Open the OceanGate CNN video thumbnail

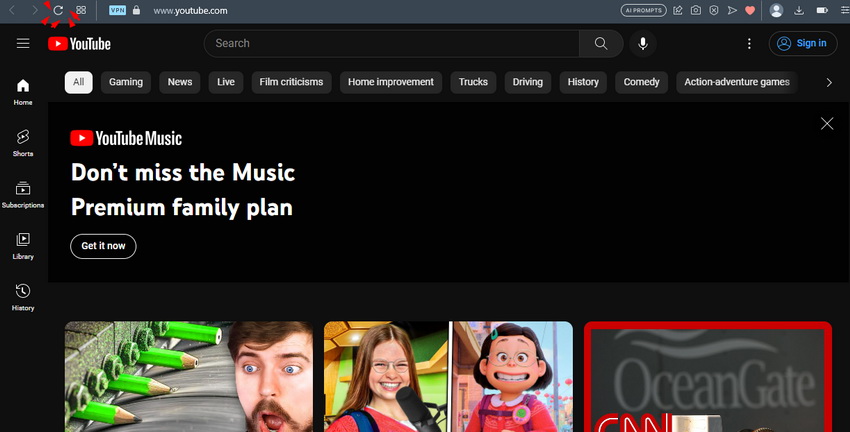click(x=708, y=377)
